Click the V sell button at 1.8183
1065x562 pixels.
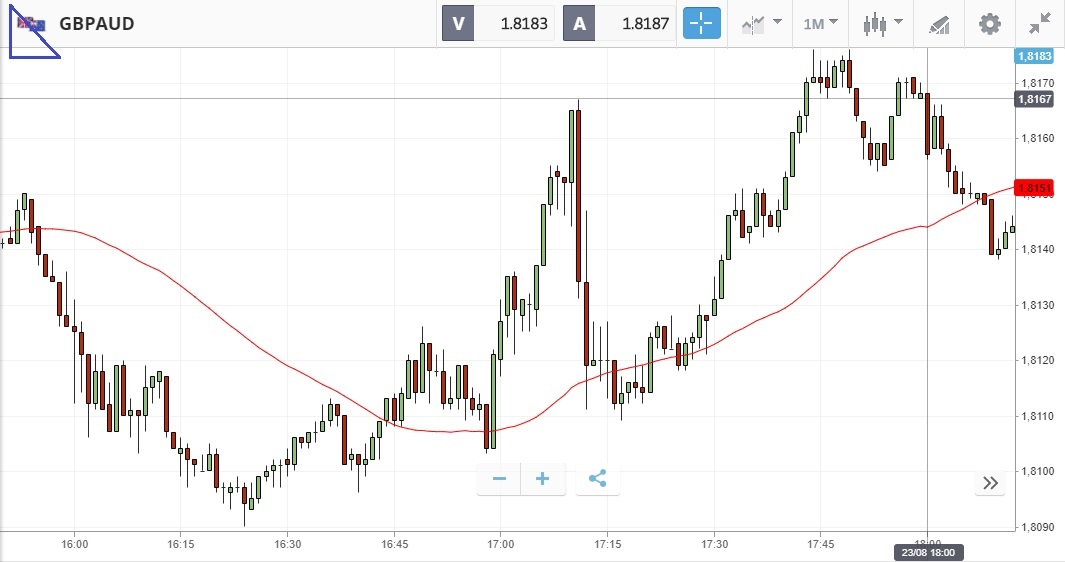click(x=499, y=23)
